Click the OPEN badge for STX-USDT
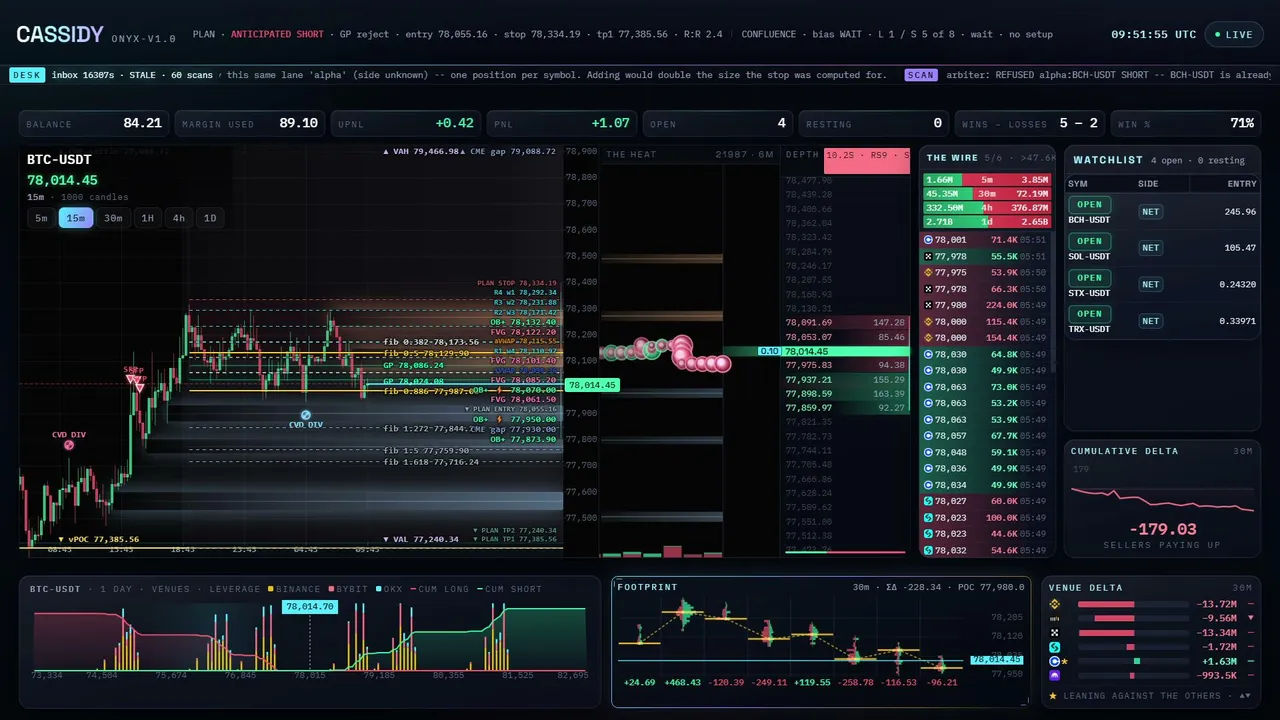The image size is (1280, 720). 1089,277
